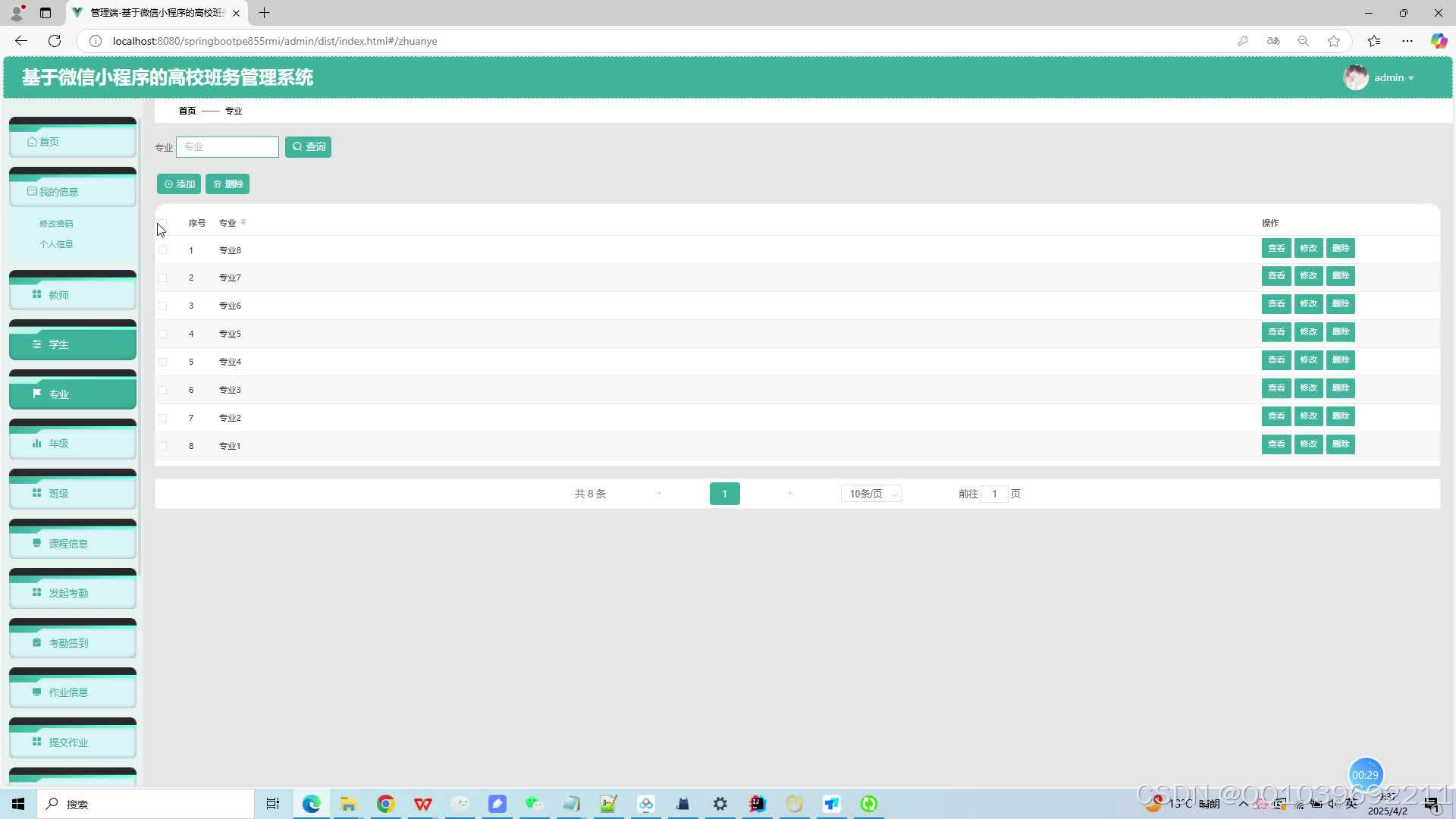Click the 添加 button
This screenshot has width=1456, height=819.
[179, 184]
